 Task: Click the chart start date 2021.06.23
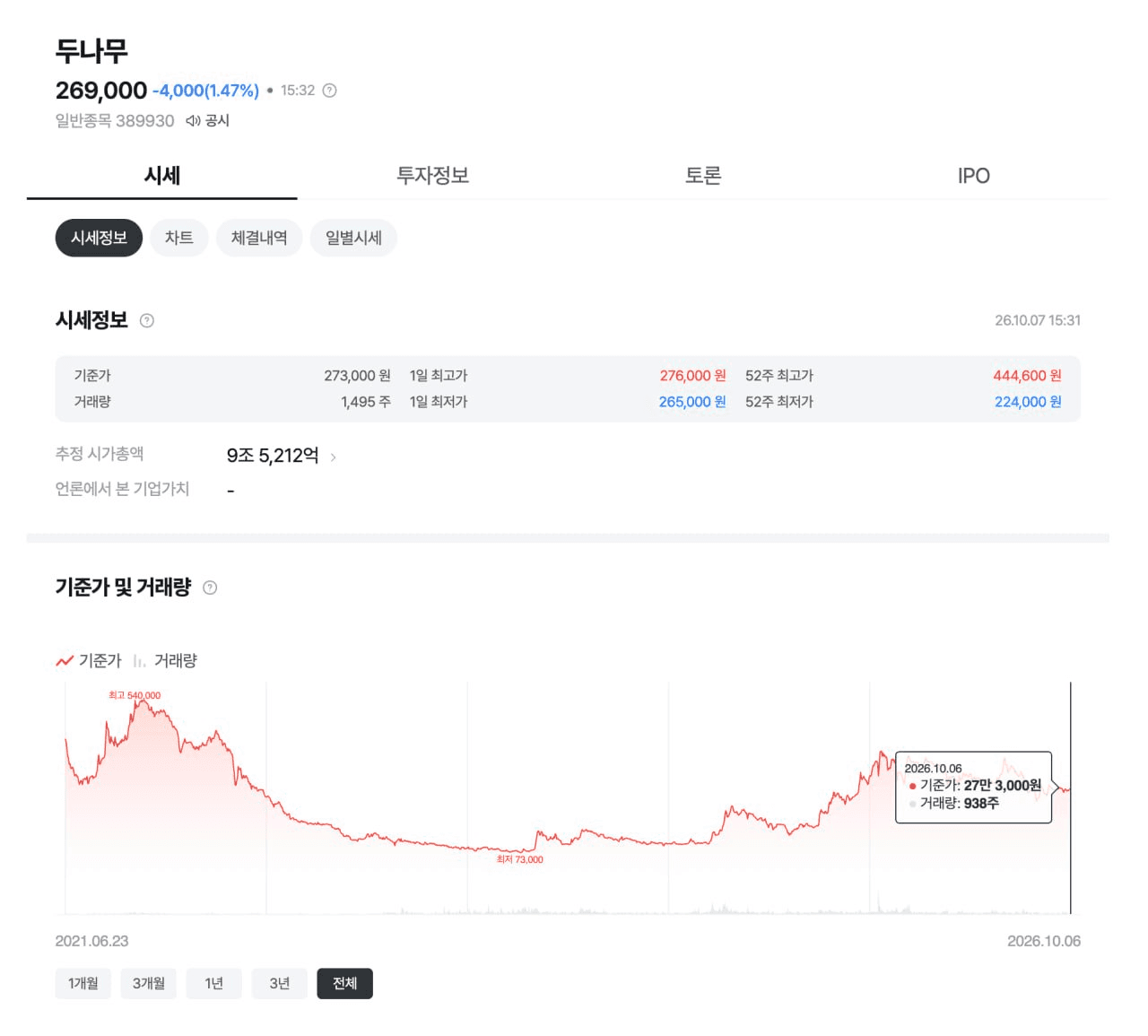click(x=91, y=941)
